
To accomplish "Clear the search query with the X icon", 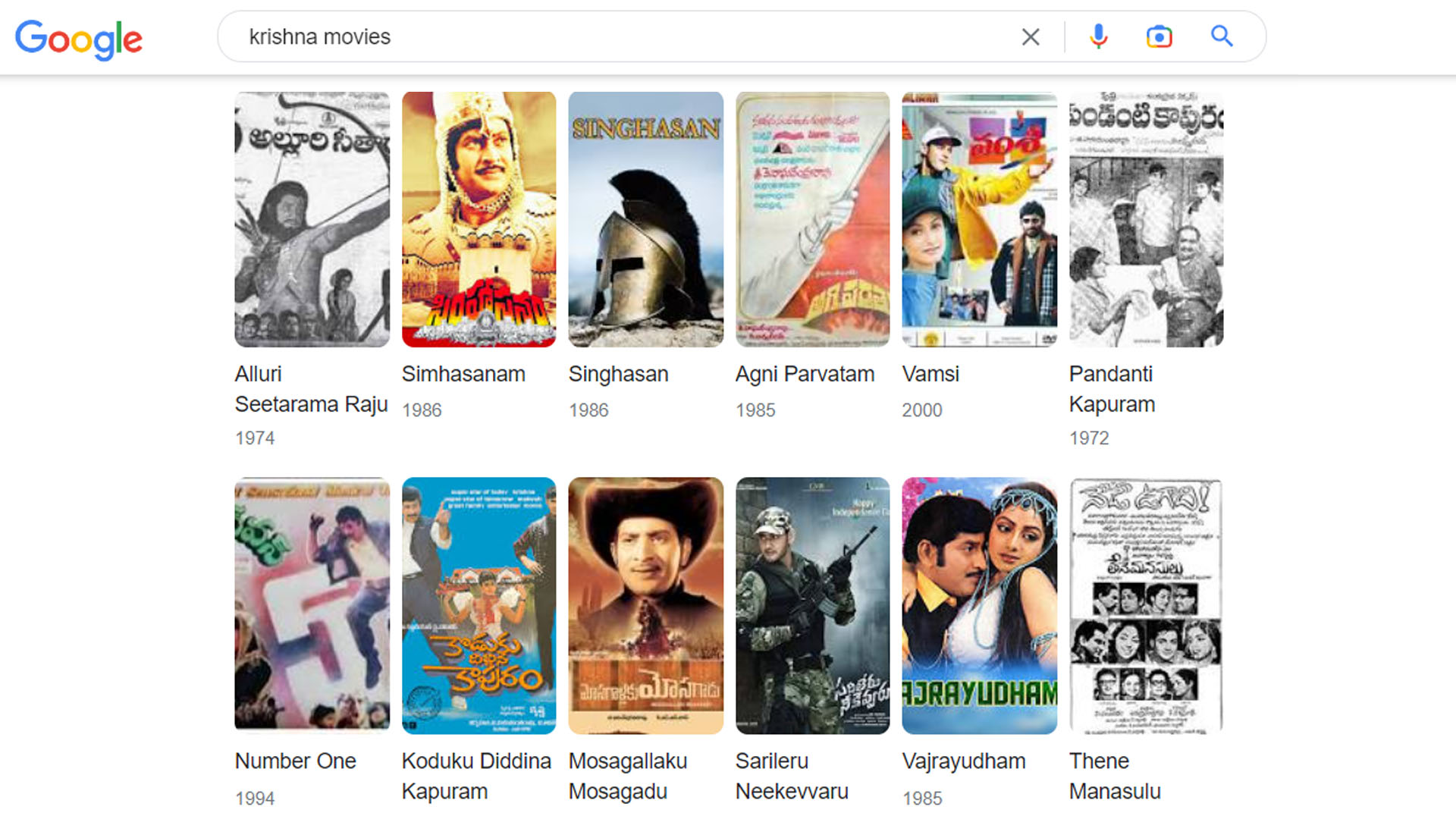I will [x=1030, y=36].
